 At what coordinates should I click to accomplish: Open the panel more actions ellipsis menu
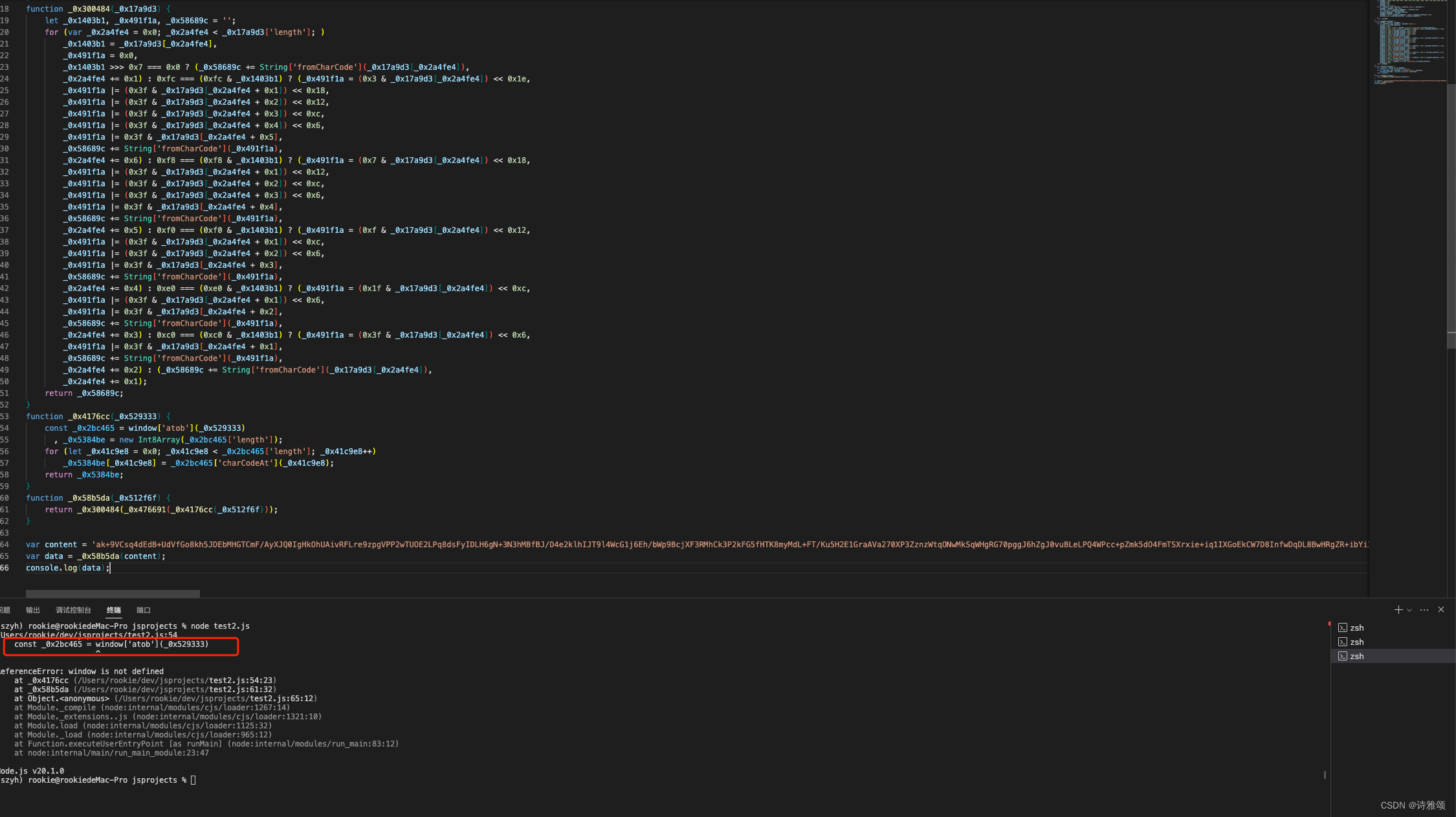[1424, 610]
